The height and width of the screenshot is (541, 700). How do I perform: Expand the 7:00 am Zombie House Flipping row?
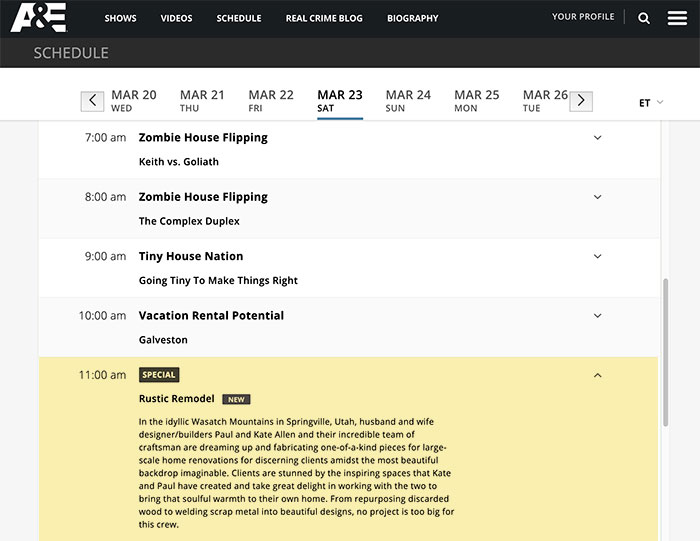pos(597,137)
